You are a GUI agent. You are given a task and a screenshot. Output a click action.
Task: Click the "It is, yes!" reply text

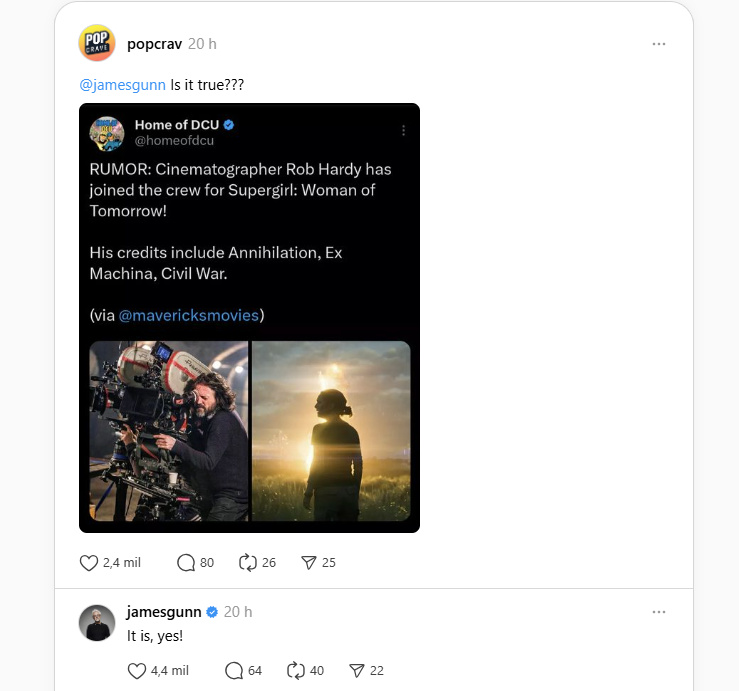point(155,636)
